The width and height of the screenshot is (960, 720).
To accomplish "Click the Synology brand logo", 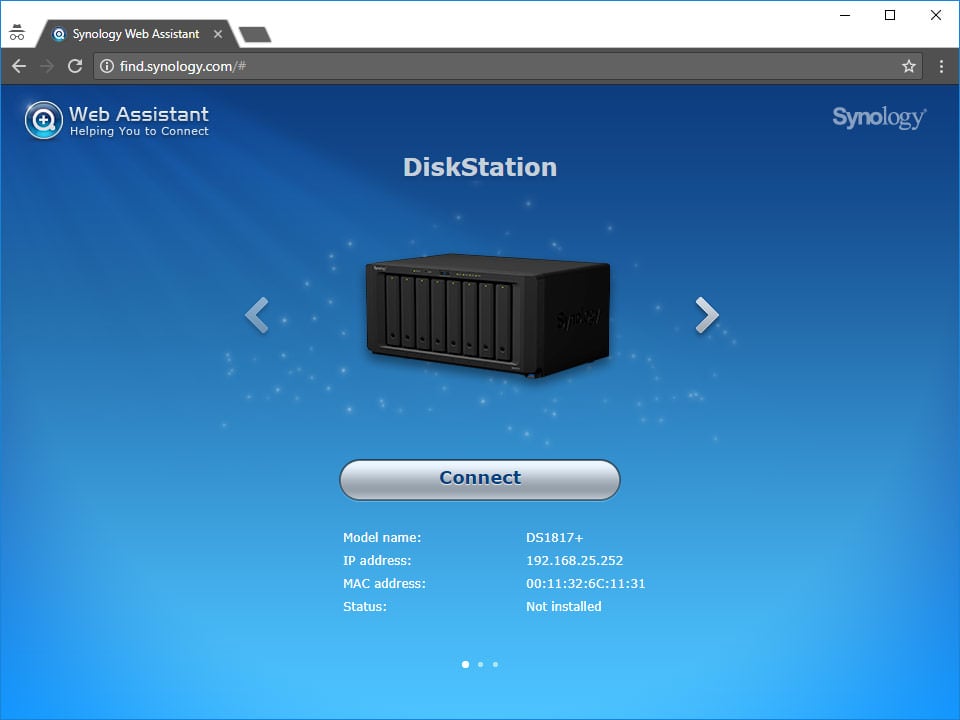I will (x=879, y=118).
